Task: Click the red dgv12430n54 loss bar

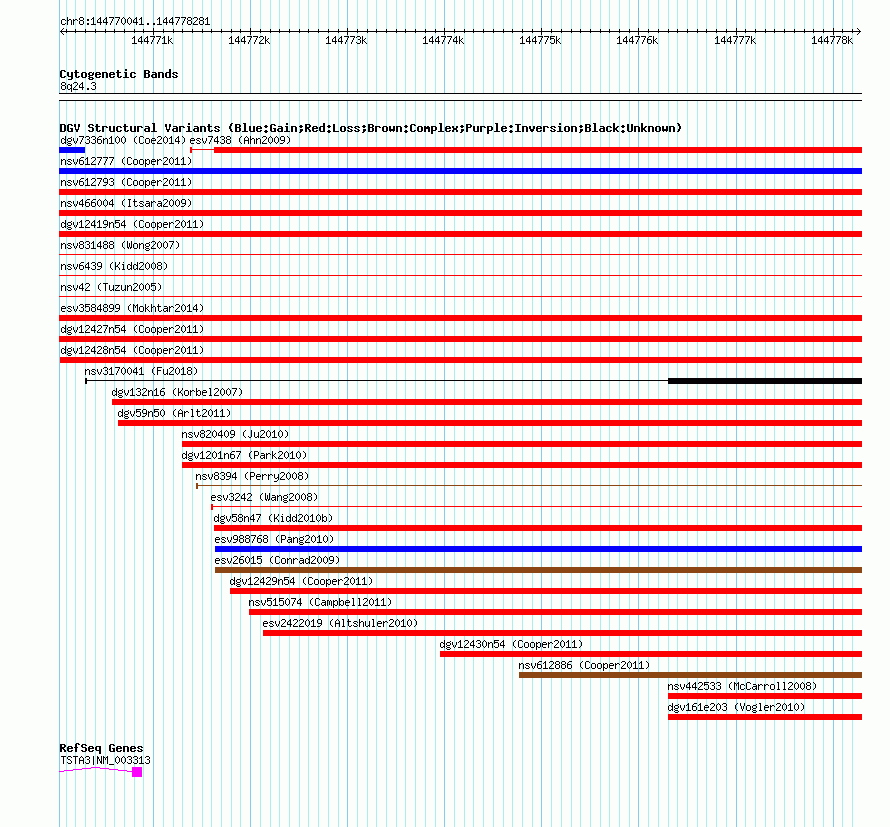Action: point(650,654)
